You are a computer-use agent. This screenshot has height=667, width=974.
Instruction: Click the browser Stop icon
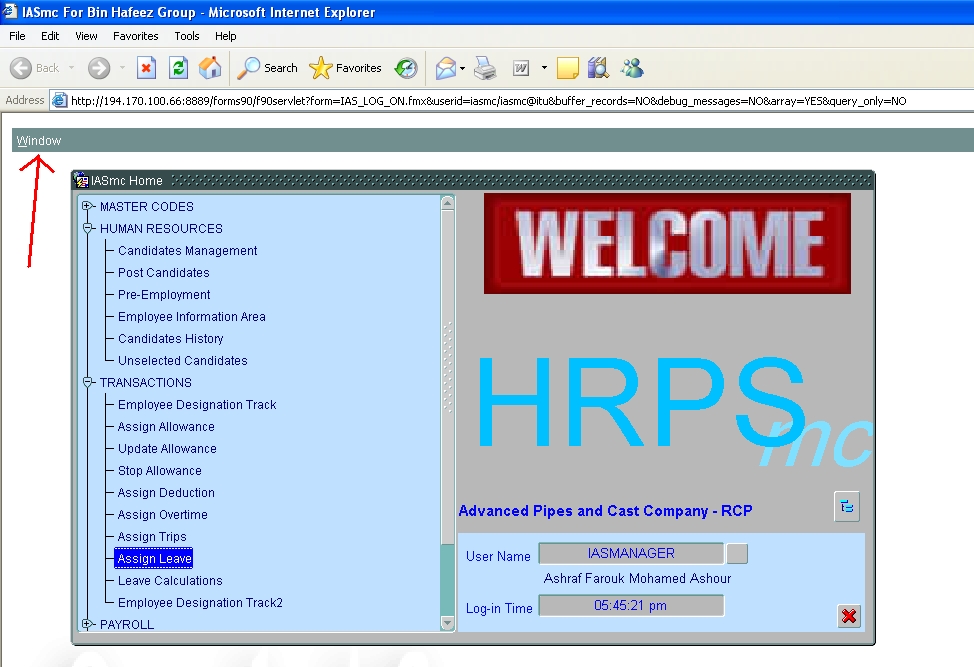tap(146, 68)
